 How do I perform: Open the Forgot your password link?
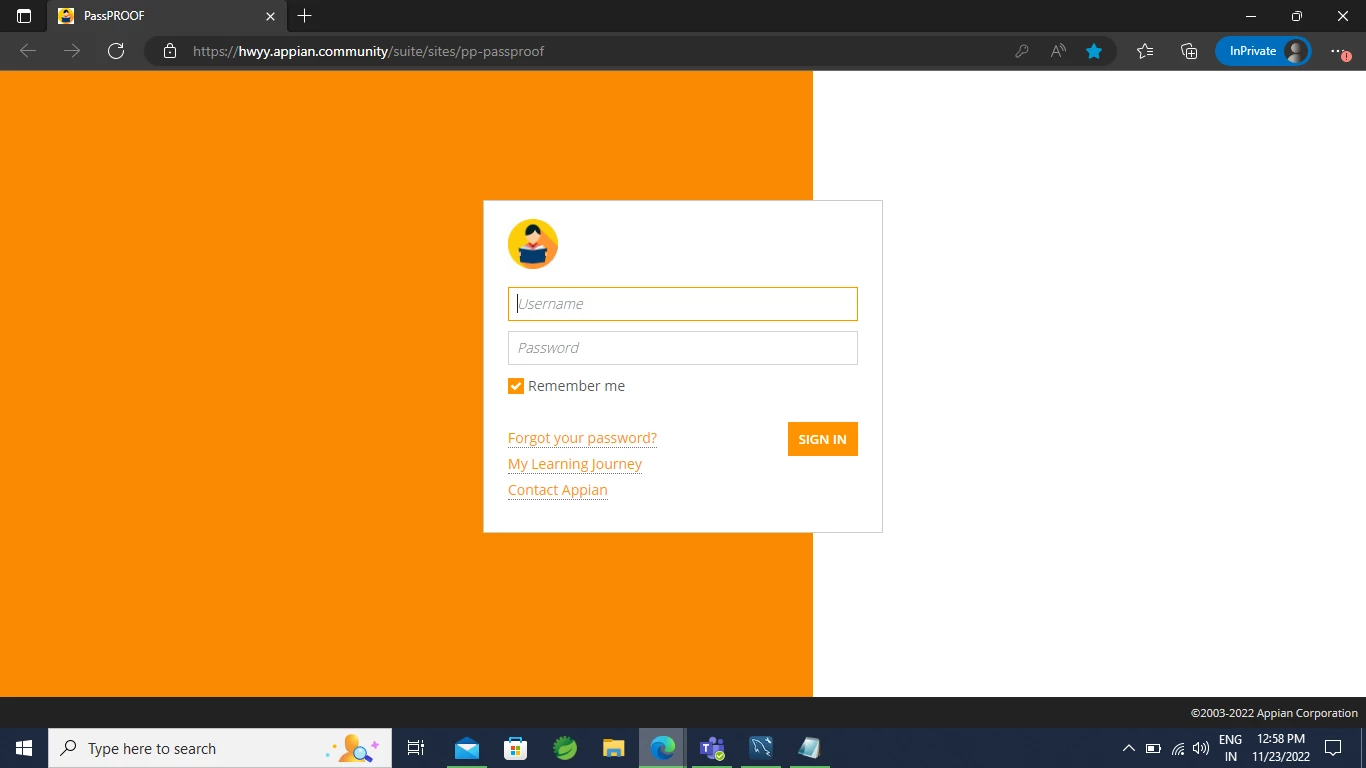[582, 438]
